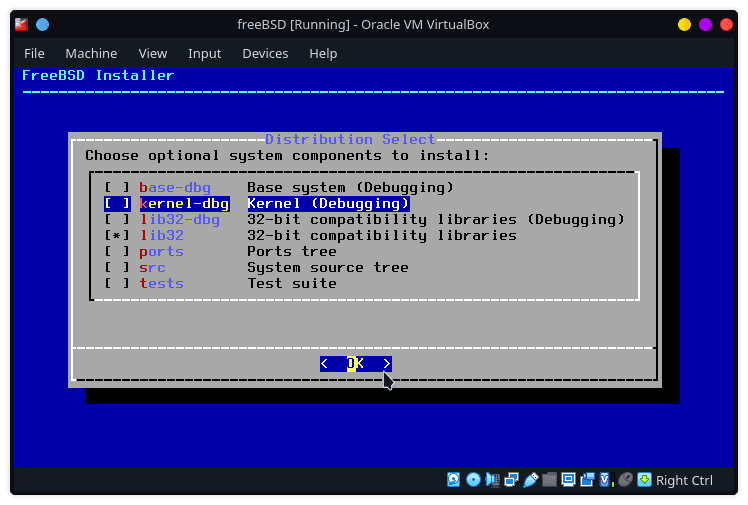Open the Input menu
The width and height of the screenshot is (748, 505).
(x=204, y=53)
